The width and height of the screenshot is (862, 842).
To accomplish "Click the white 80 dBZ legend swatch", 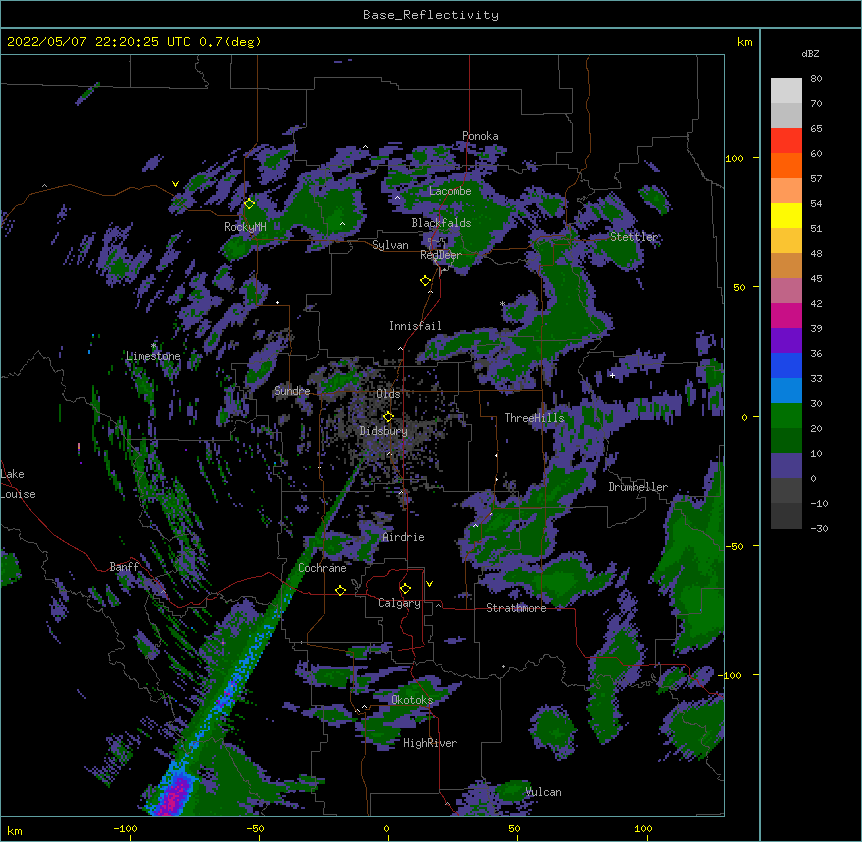I will (786, 91).
